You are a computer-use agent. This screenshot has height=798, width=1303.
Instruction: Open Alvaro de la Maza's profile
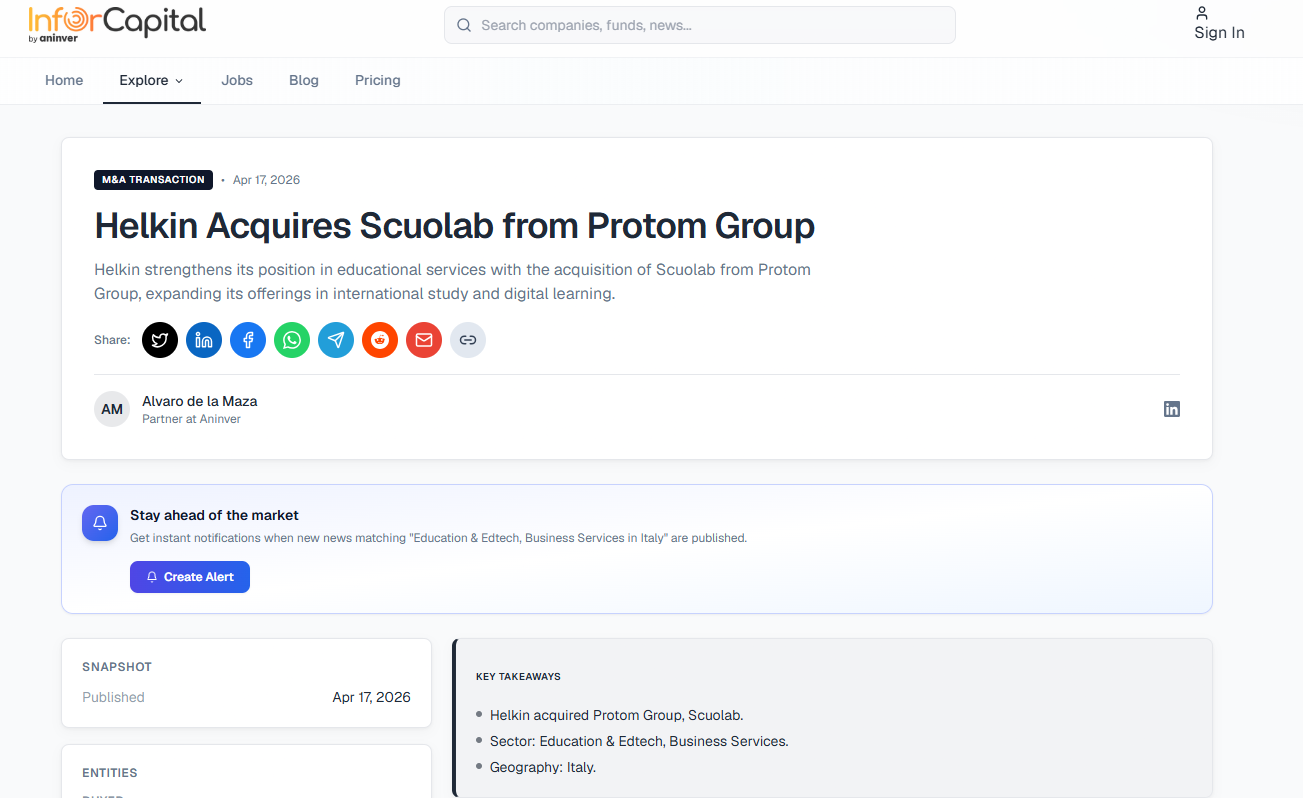[200, 401]
